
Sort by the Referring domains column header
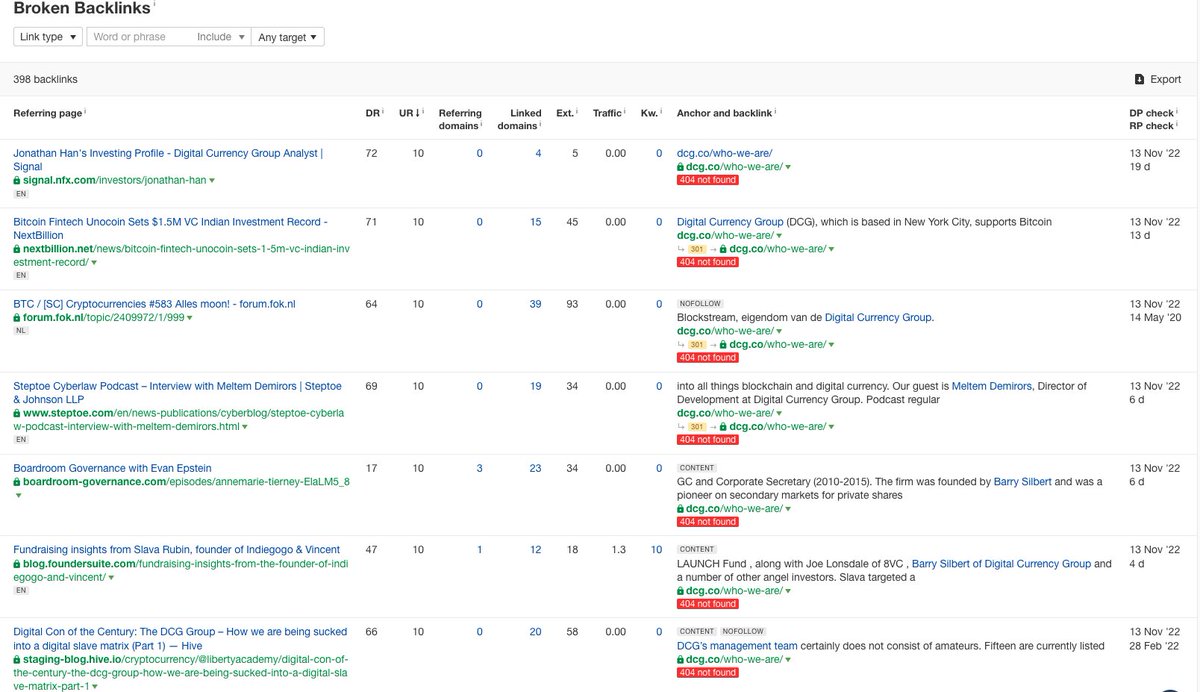point(460,119)
